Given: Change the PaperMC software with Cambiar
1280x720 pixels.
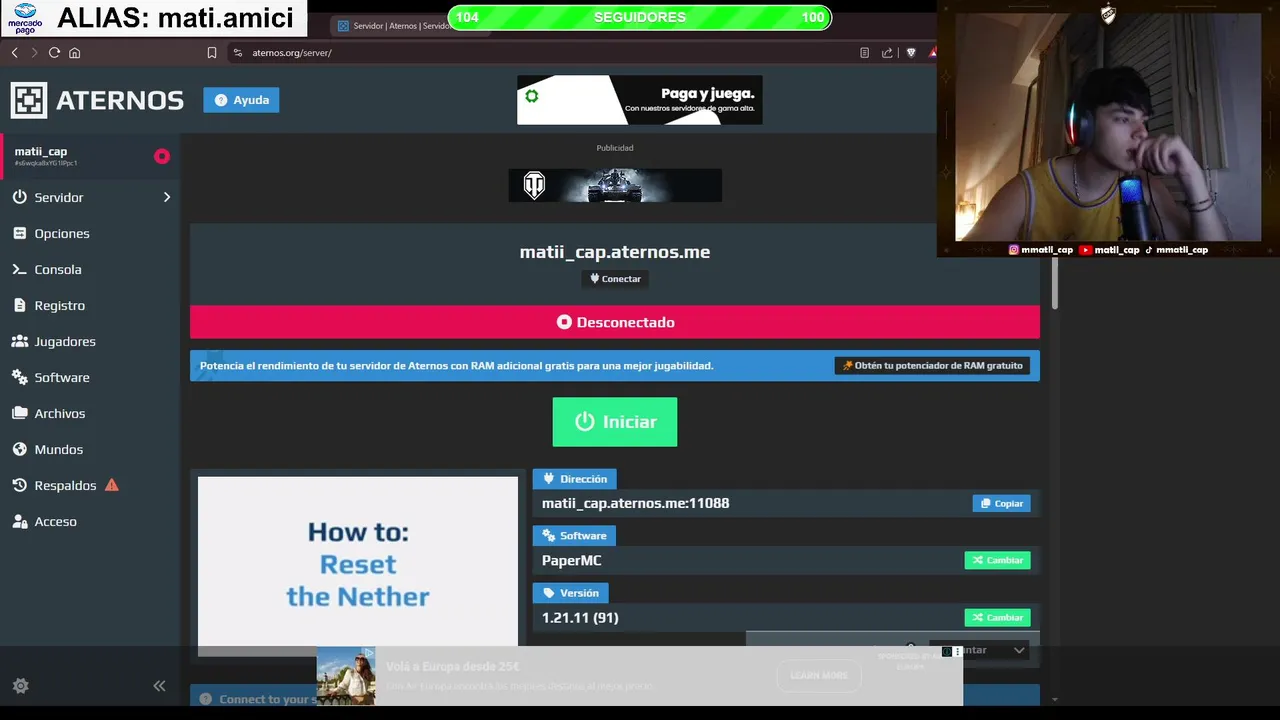Looking at the screenshot, I should tap(997, 560).
